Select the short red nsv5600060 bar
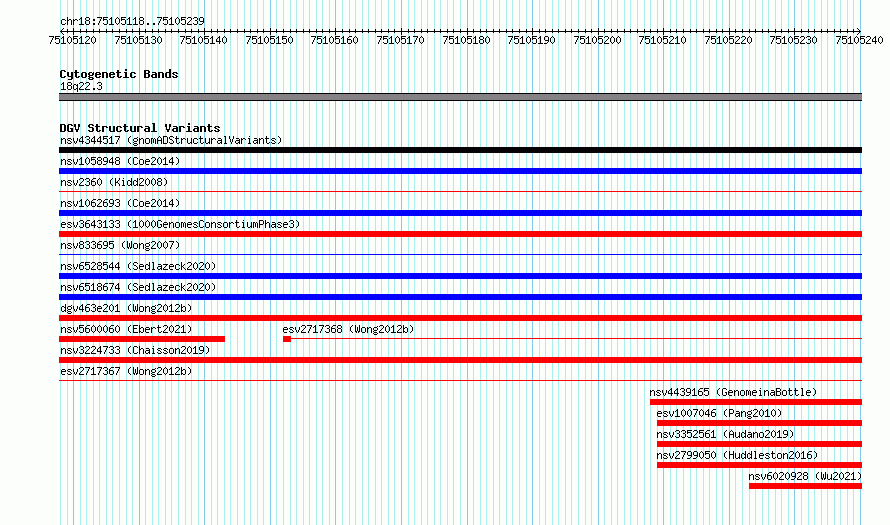 pos(142,339)
